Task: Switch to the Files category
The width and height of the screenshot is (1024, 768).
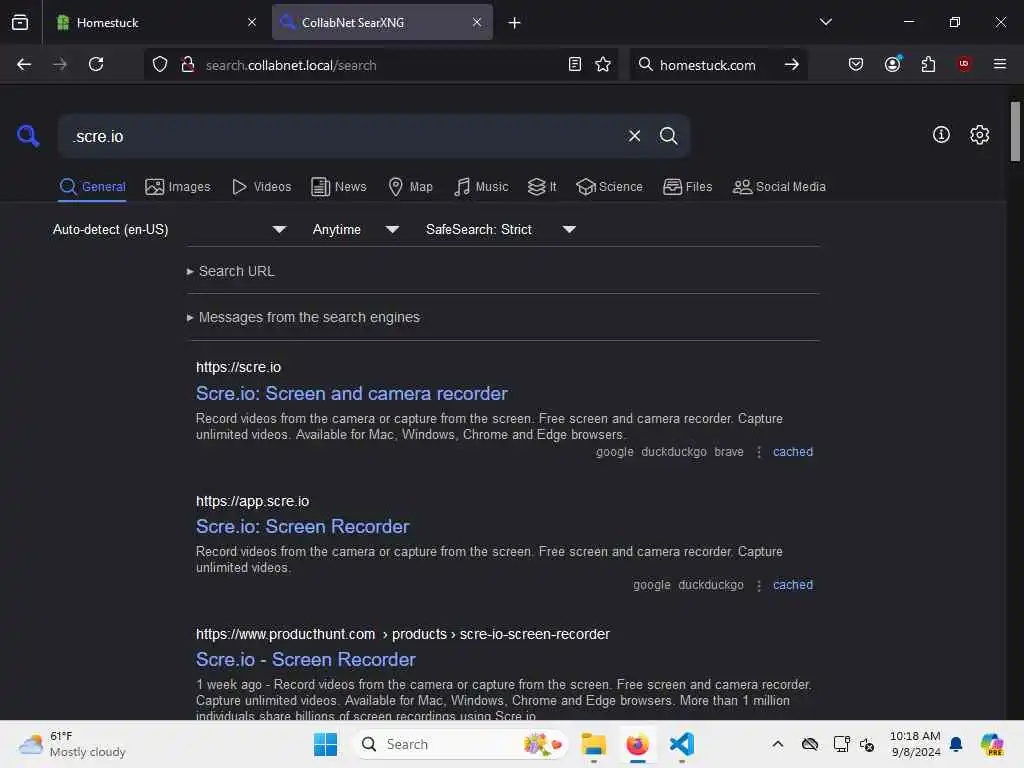Action: (x=687, y=187)
